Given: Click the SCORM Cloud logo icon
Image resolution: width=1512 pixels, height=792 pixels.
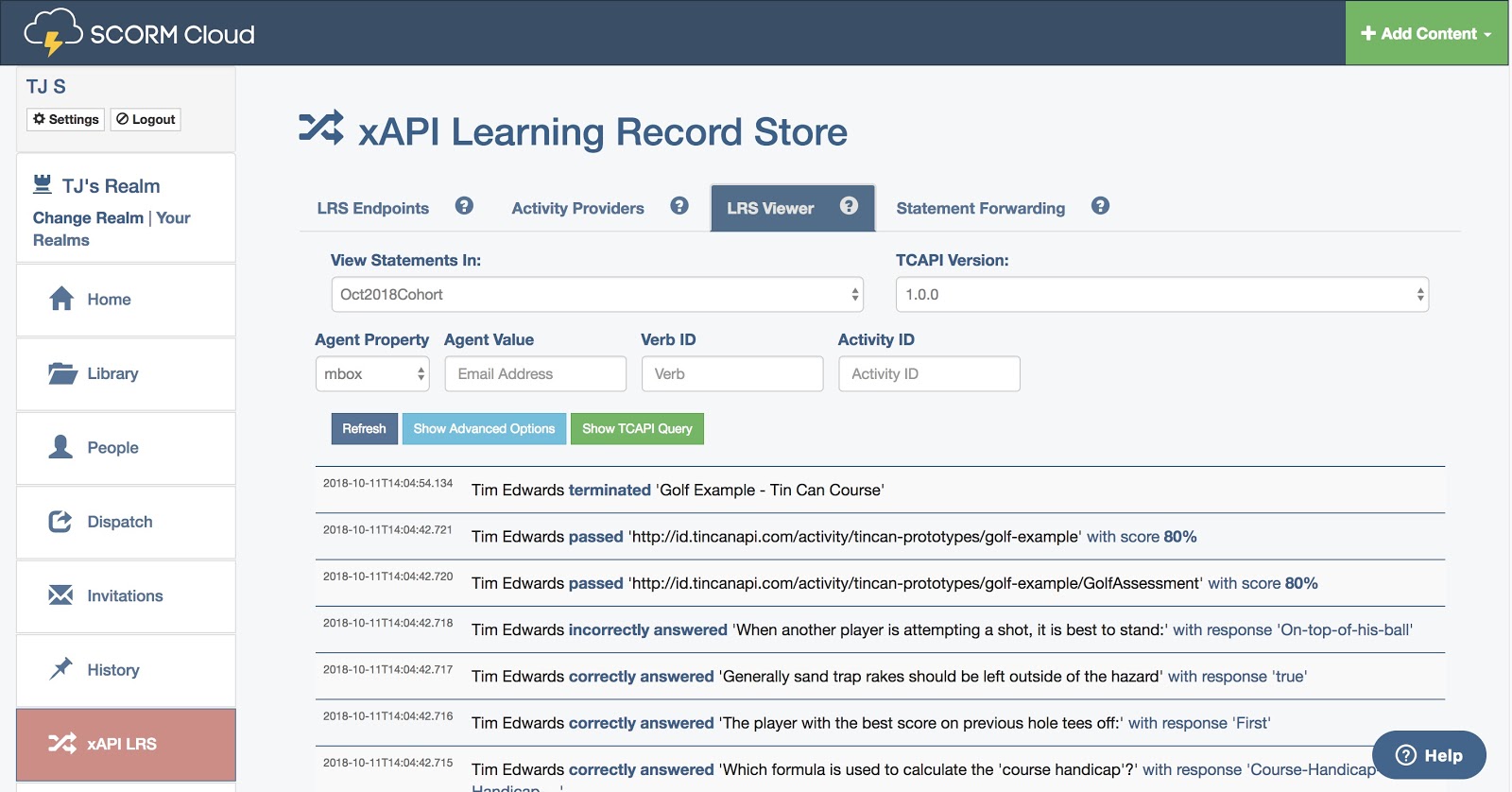Looking at the screenshot, I should pyautogui.click(x=53, y=32).
